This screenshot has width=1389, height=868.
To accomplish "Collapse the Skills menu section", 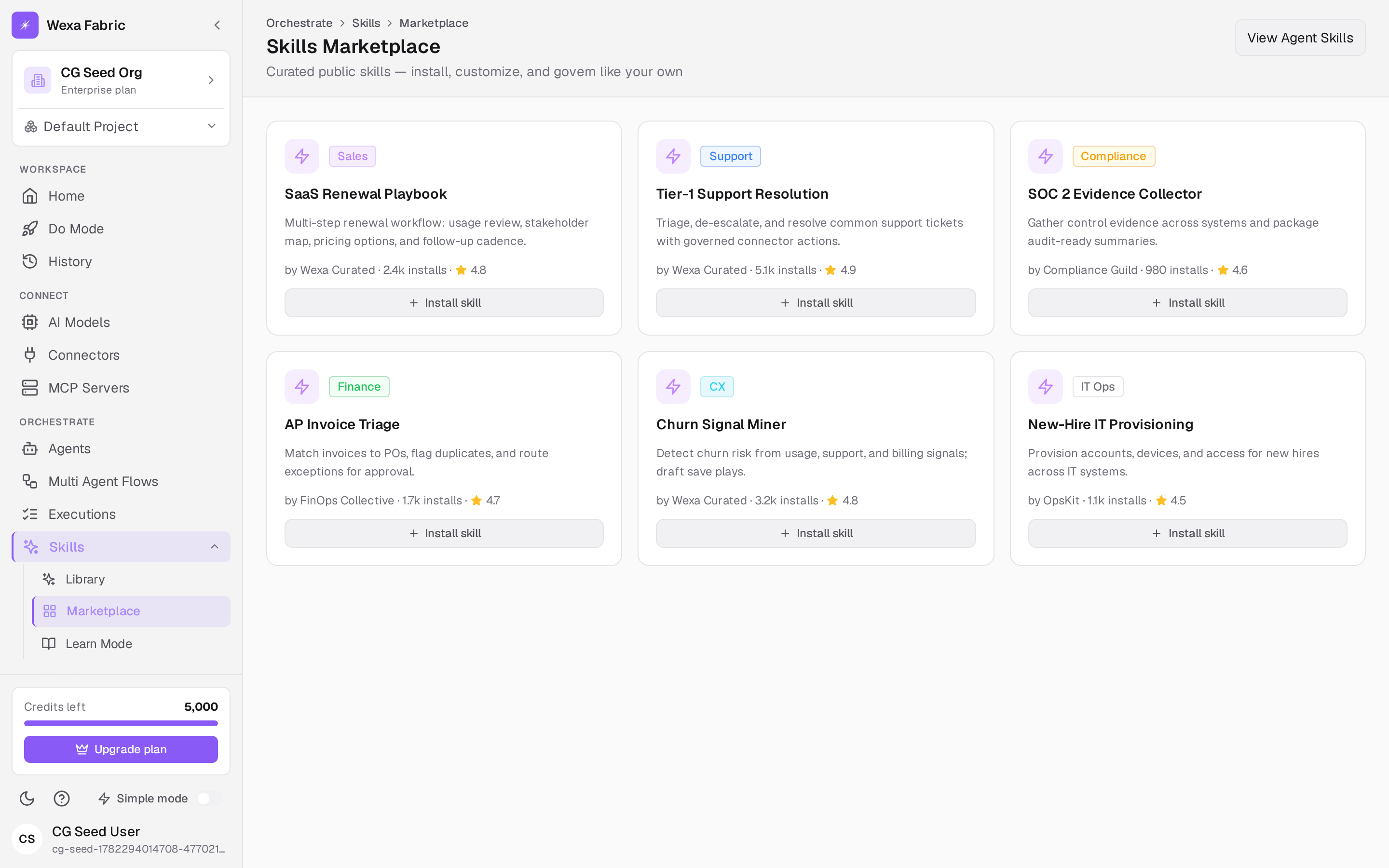I will [215, 546].
